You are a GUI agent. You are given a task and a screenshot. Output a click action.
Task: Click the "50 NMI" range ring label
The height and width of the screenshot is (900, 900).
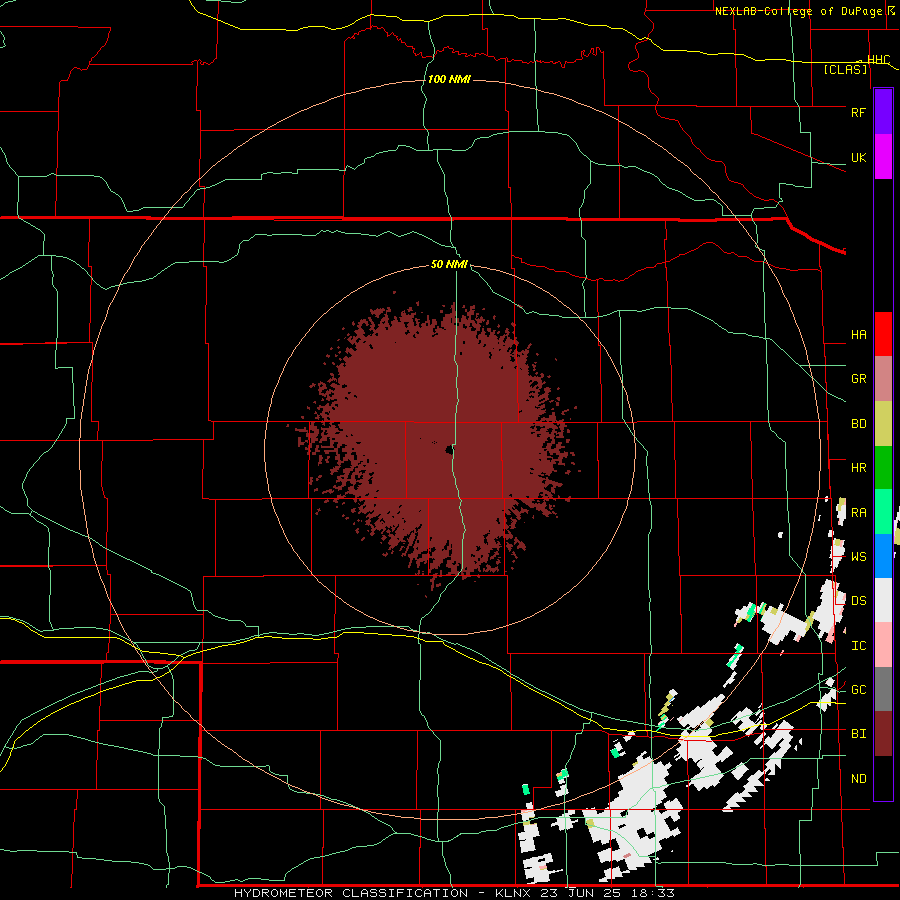449,264
